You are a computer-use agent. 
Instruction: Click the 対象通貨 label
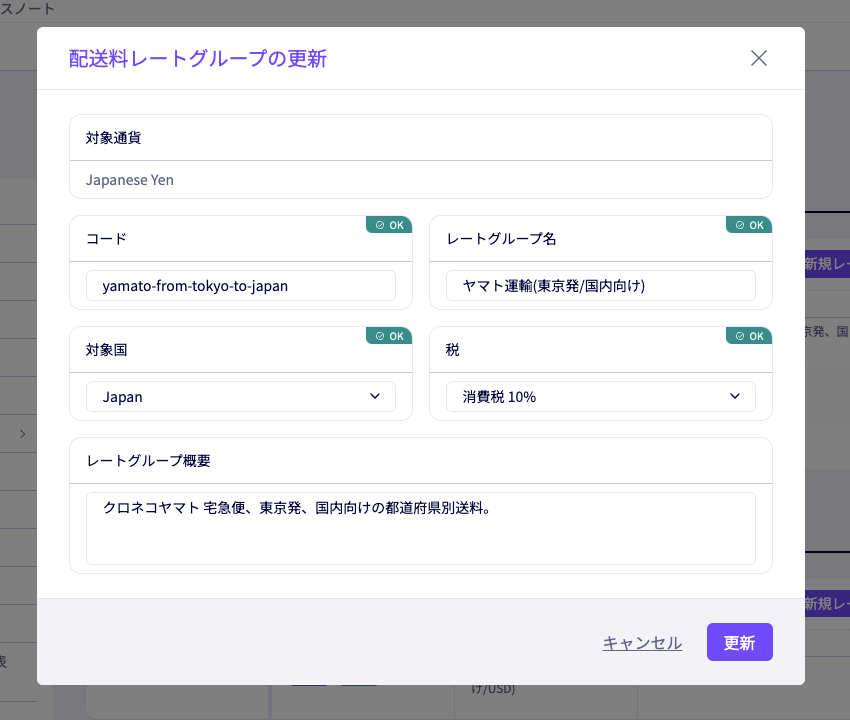[x=113, y=138]
